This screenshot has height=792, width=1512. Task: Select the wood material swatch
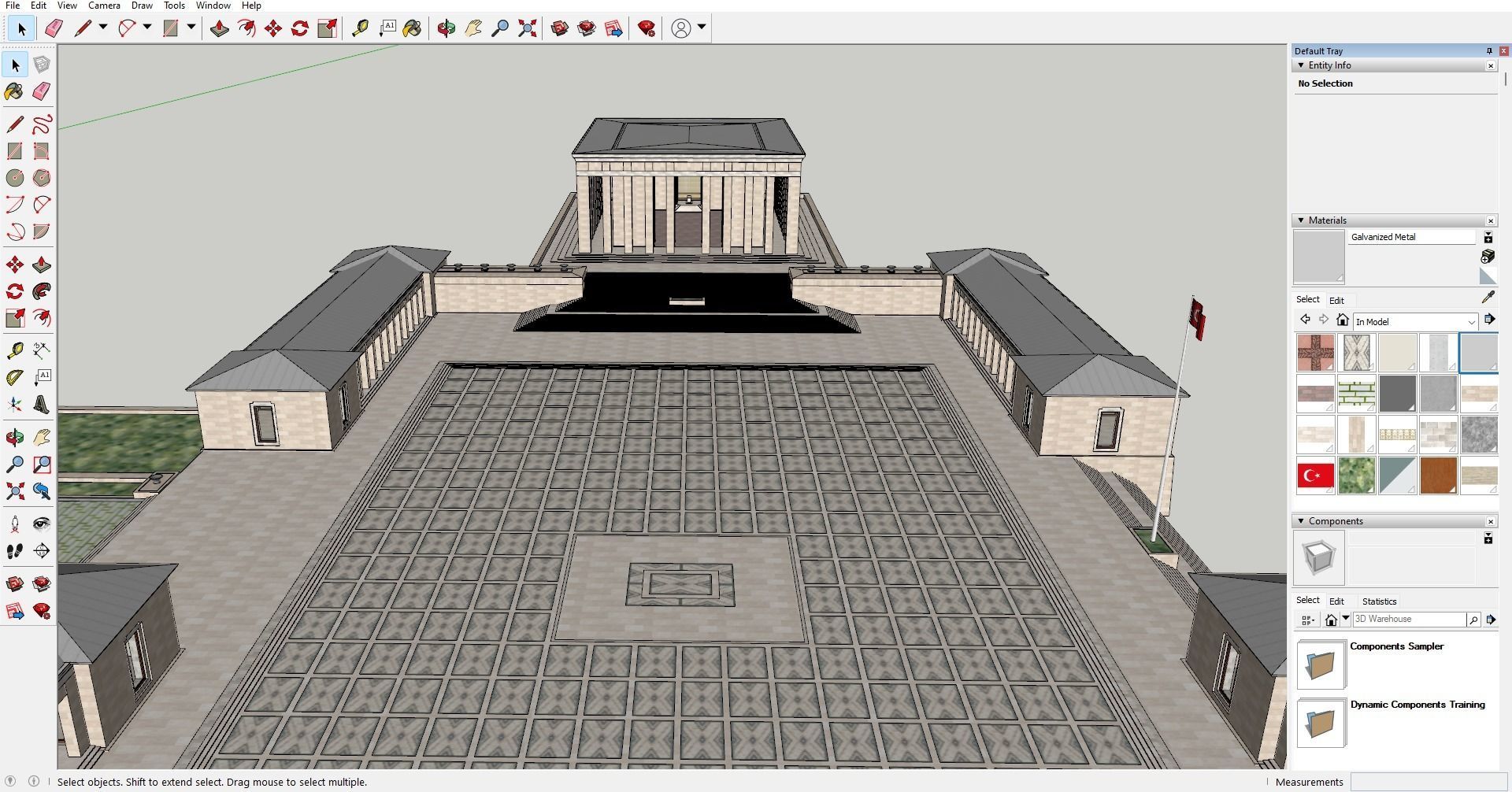(1438, 476)
